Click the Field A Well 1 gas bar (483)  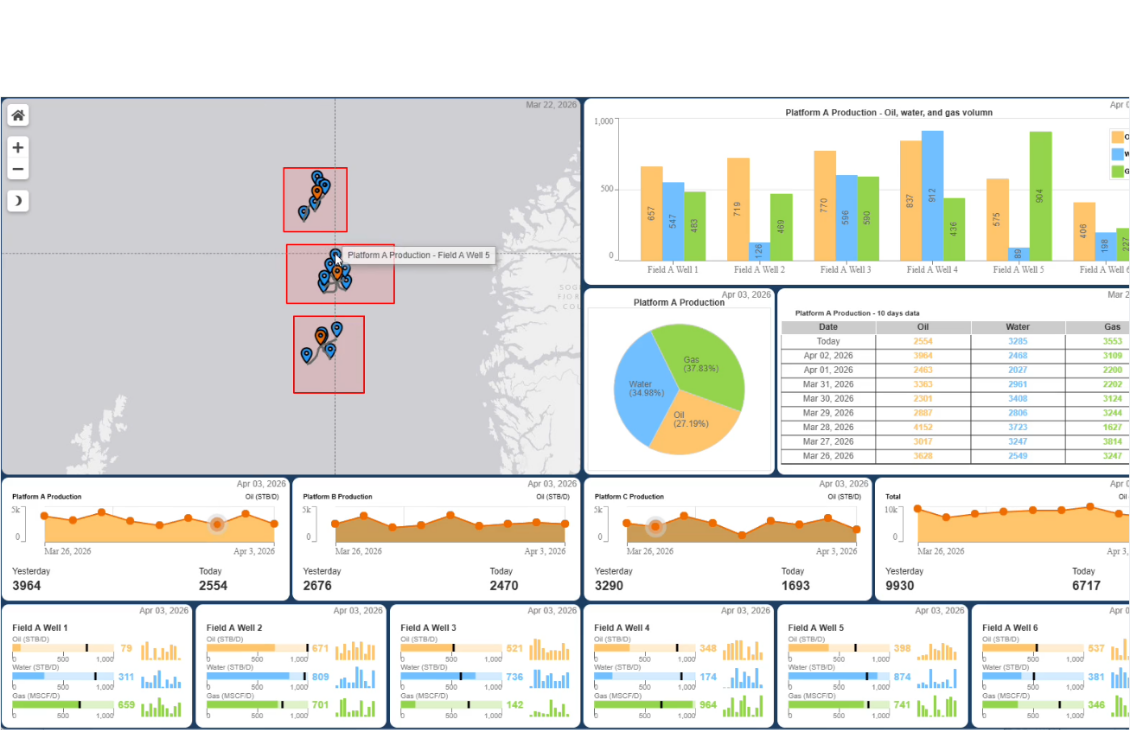click(695, 226)
